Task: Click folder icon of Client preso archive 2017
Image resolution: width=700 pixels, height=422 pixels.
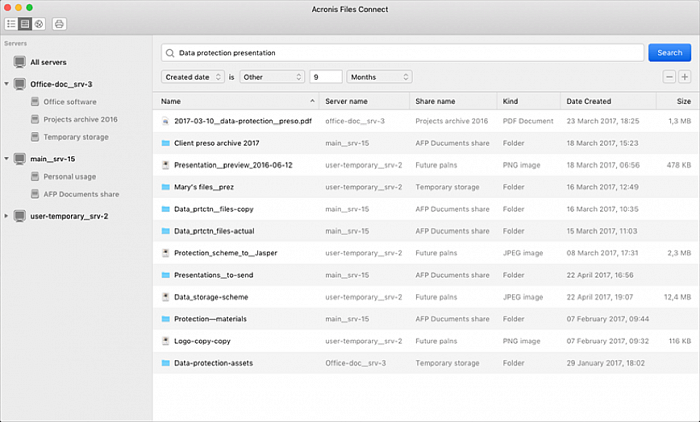Action: (x=166, y=143)
